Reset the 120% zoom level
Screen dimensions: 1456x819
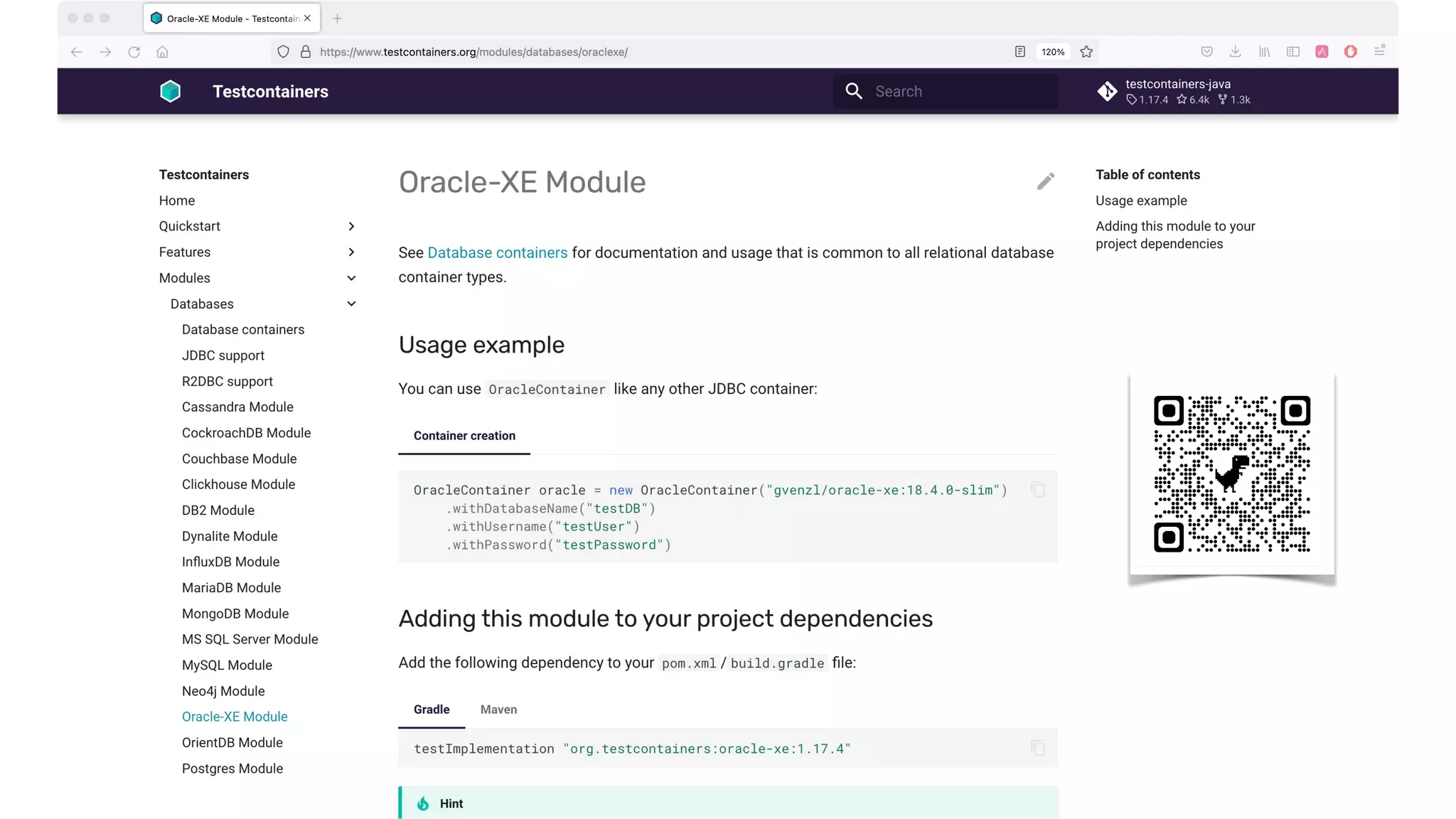click(x=1053, y=52)
